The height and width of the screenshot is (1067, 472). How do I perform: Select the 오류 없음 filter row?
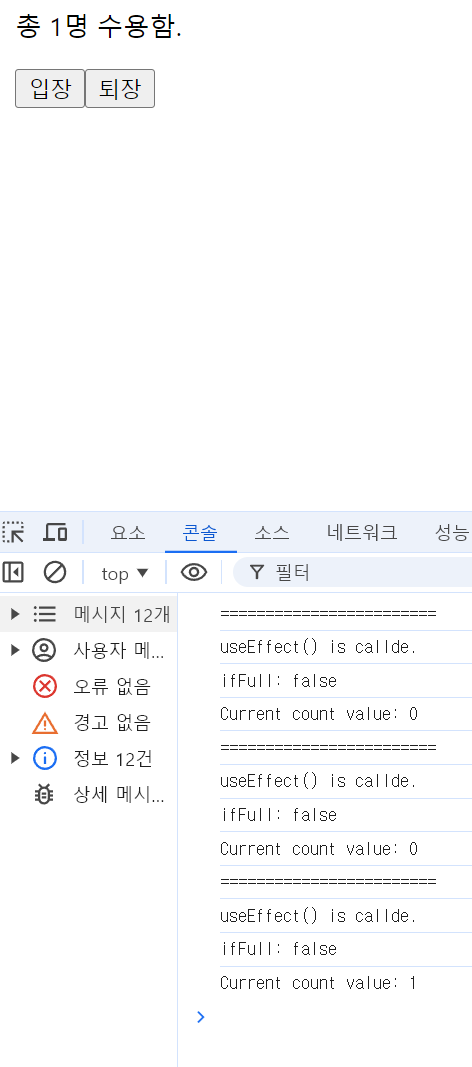click(88, 687)
